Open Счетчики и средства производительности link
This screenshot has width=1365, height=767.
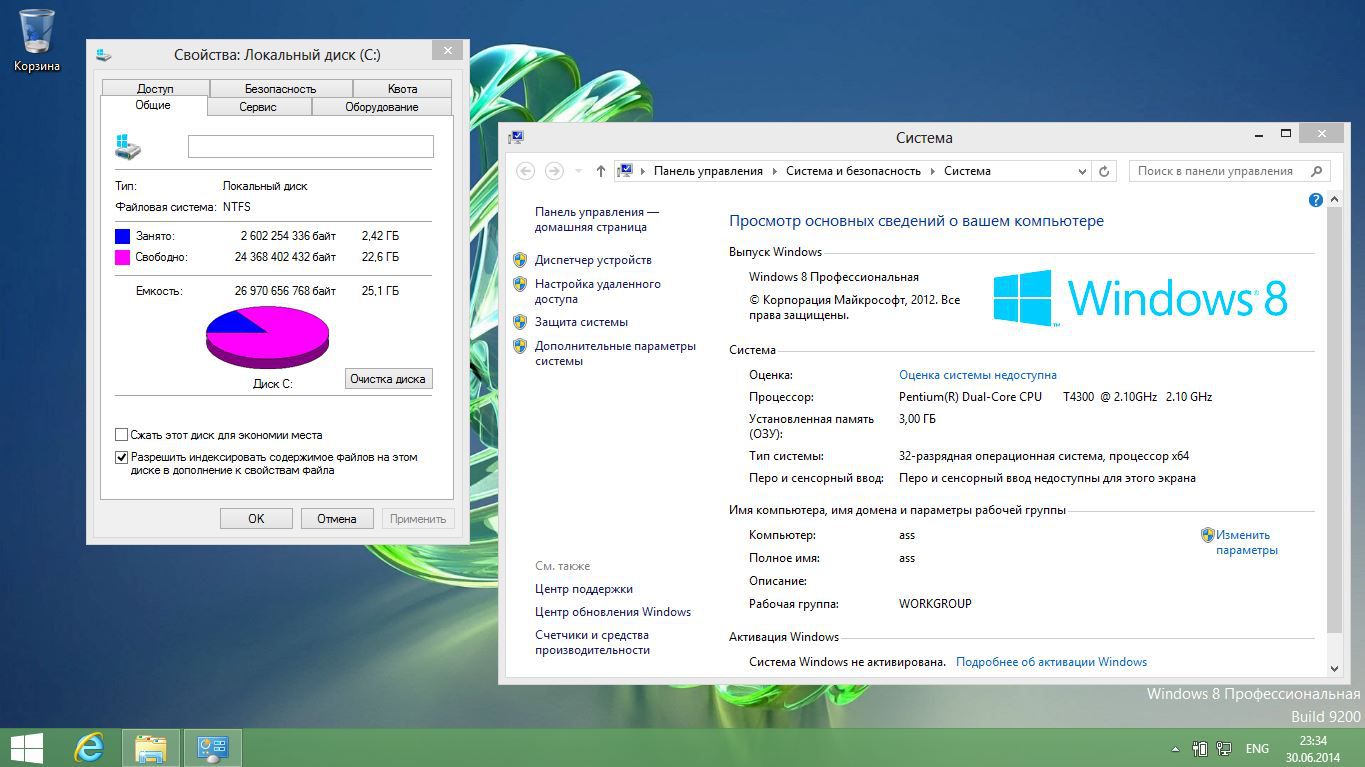click(592, 642)
